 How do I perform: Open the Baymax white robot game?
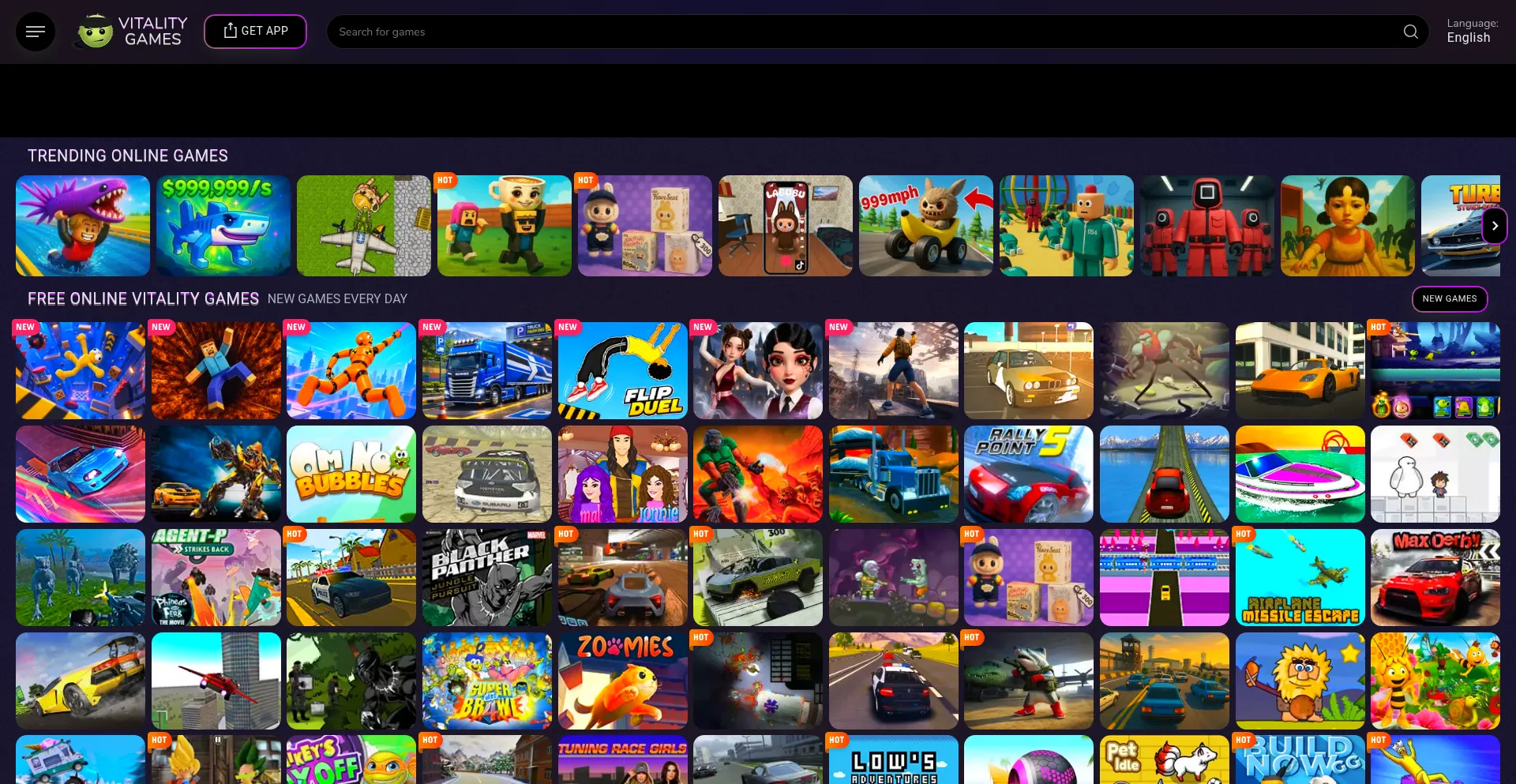pyautogui.click(x=1435, y=474)
